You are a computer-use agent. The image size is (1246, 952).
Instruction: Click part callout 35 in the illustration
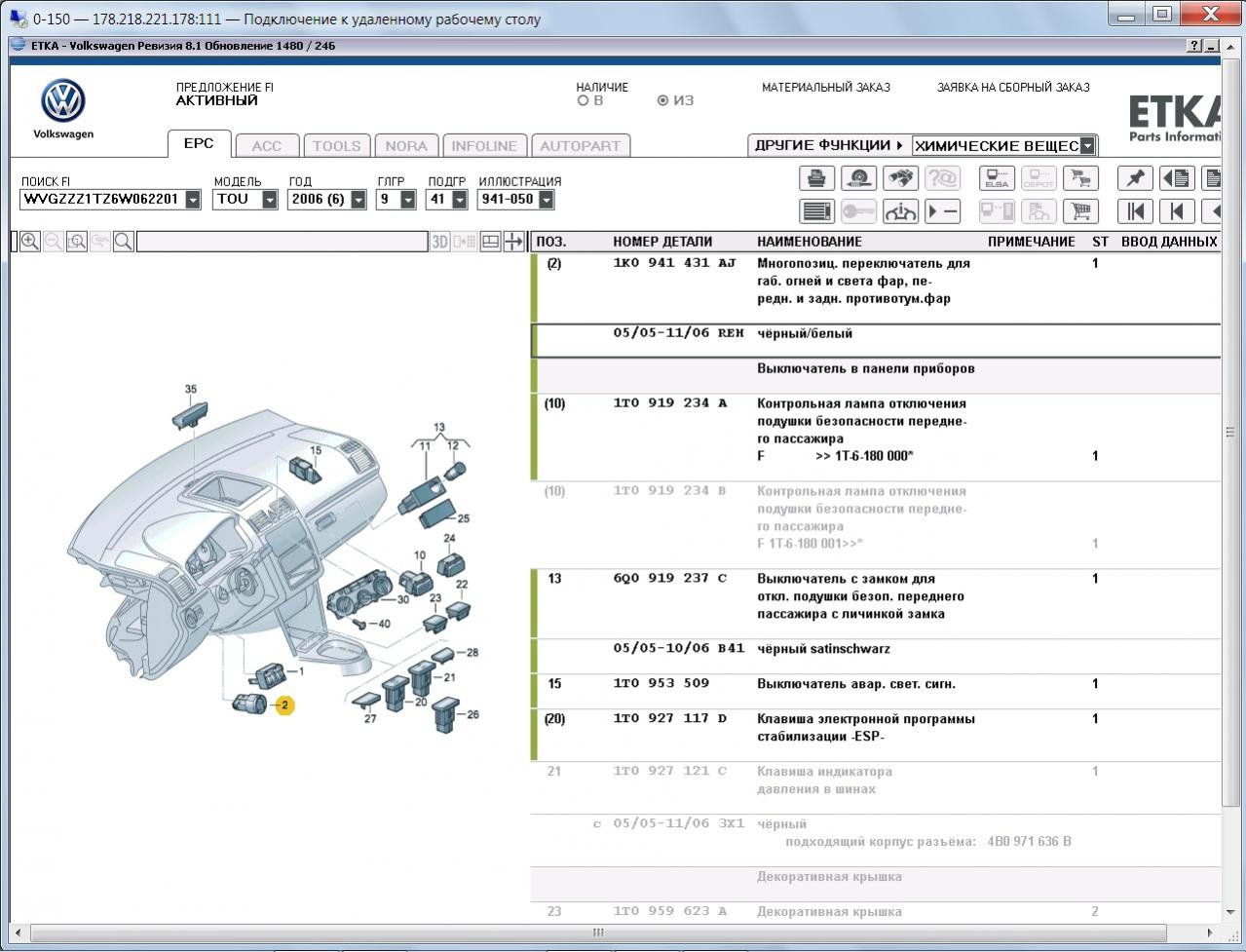tap(191, 390)
